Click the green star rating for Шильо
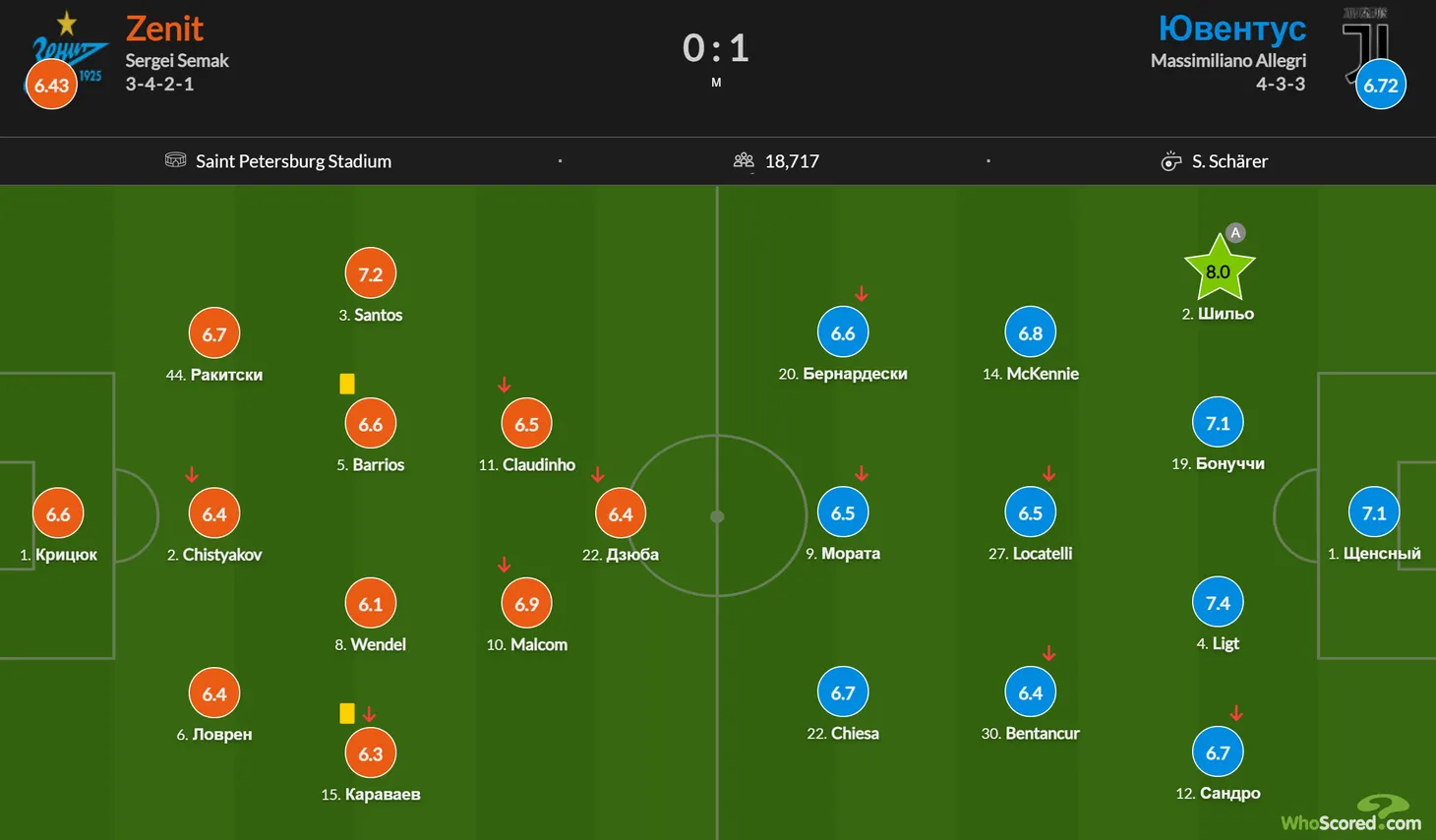1436x840 pixels. pos(1219,270)
